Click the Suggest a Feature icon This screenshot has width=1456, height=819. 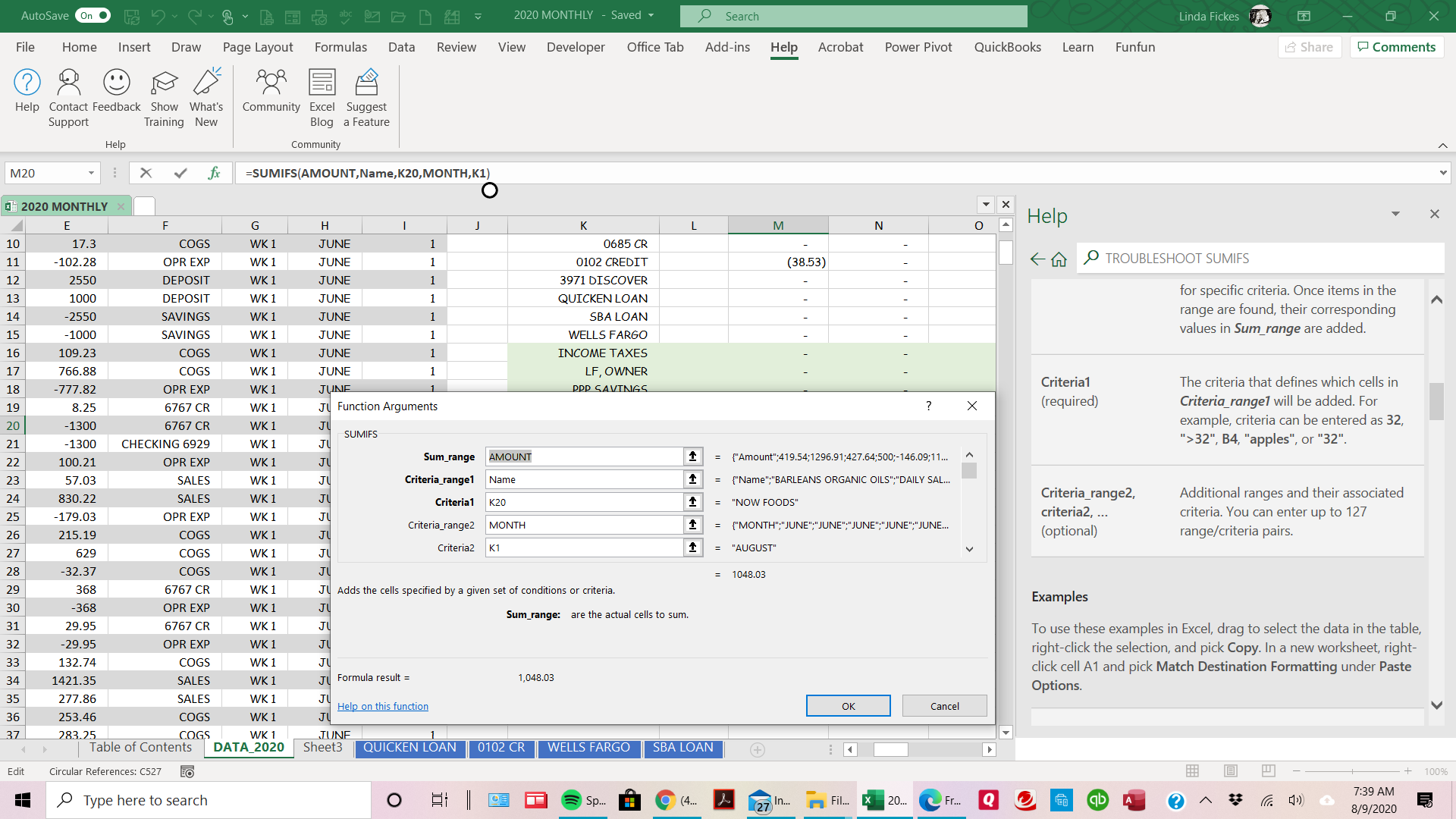point(366,83)
